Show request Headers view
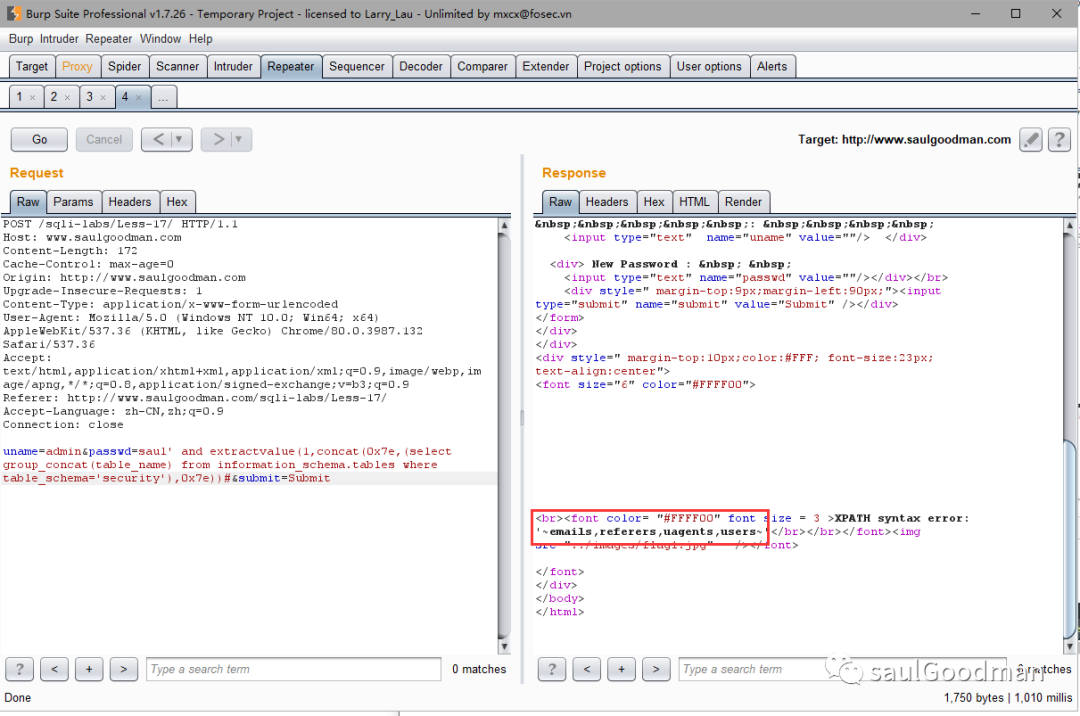 coord(129,202)
